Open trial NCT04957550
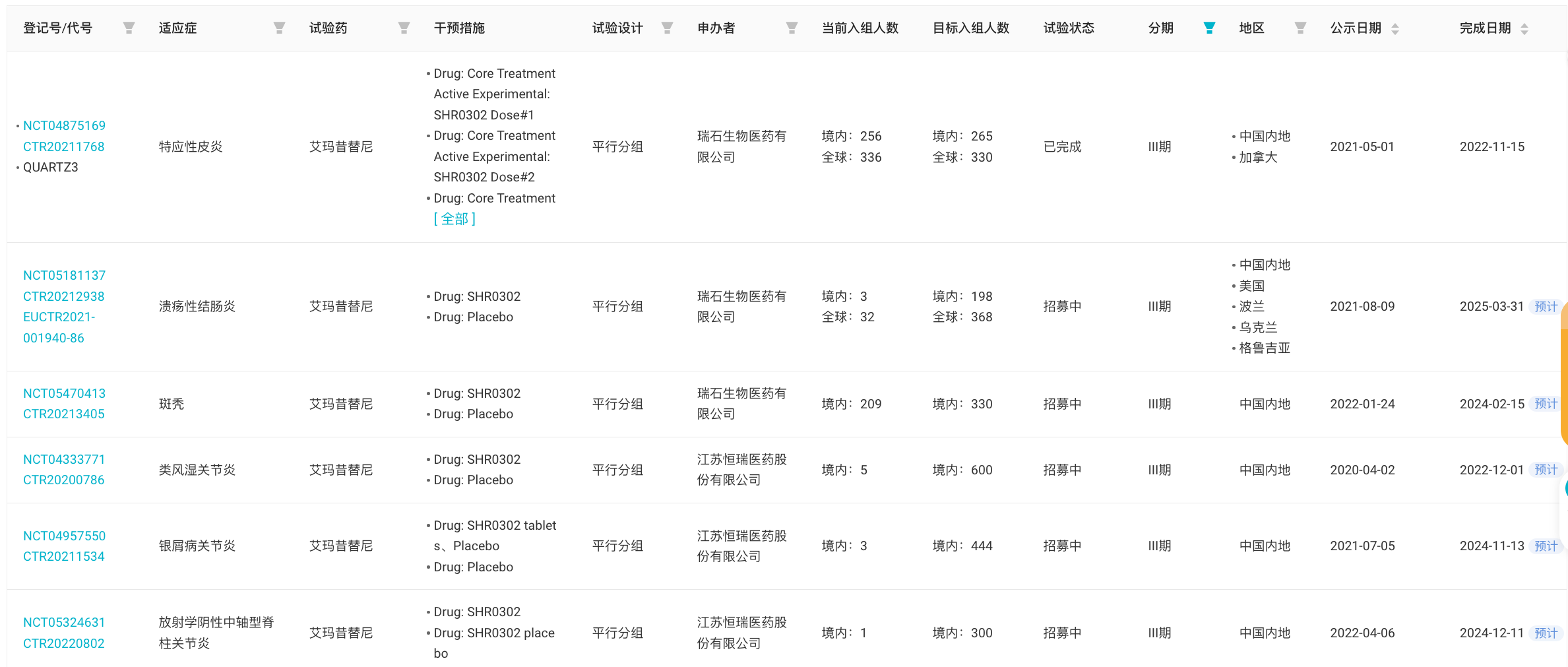Viewport: 1568px width, 667px height. point(64,536)
